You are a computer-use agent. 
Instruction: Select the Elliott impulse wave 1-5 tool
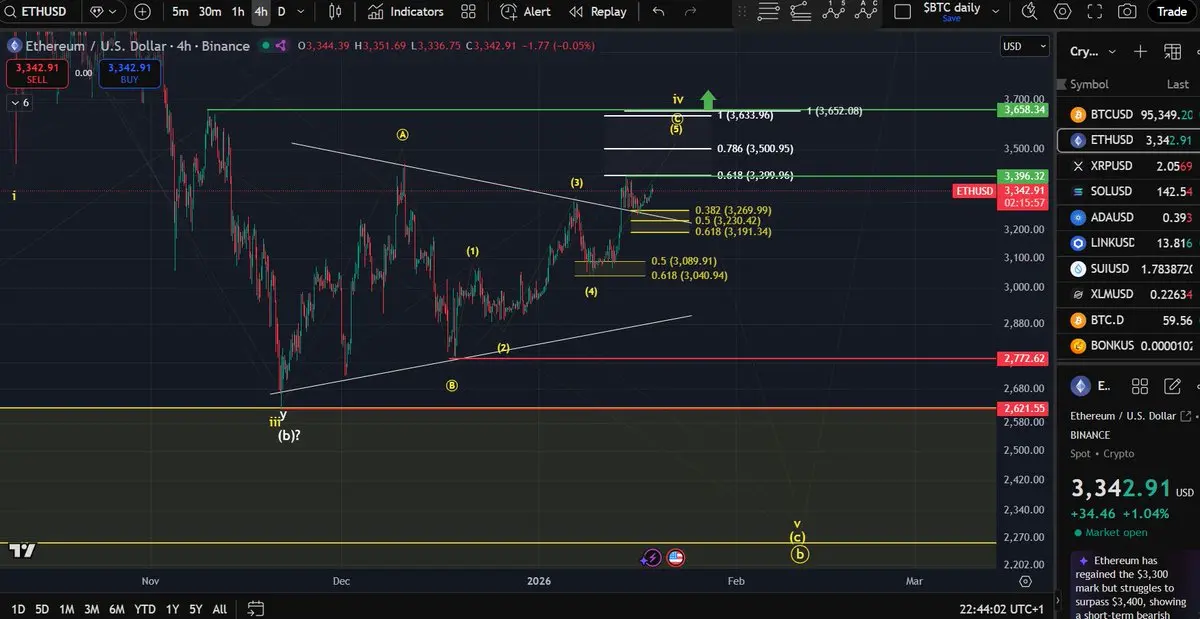pos(833,11)
